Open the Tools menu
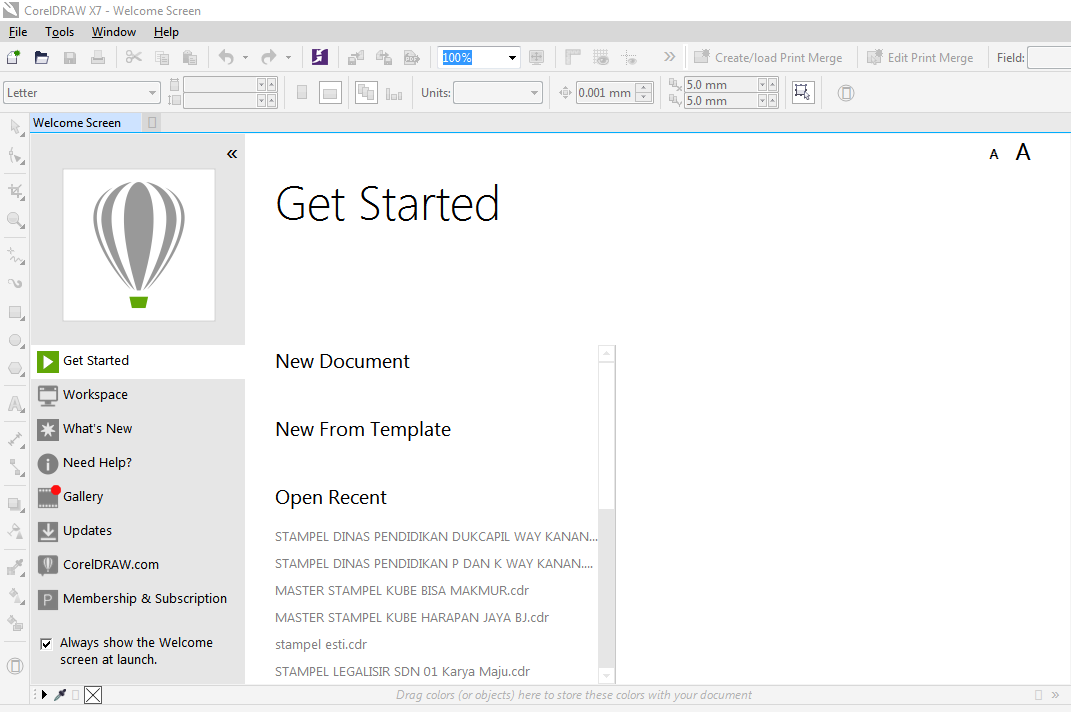This screenshot has width=1071, height=712. point(59,32)
